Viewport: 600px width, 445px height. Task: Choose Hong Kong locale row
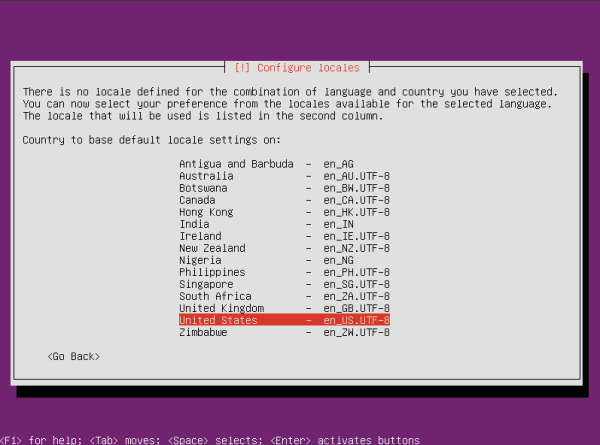click(x=284, y=212)
